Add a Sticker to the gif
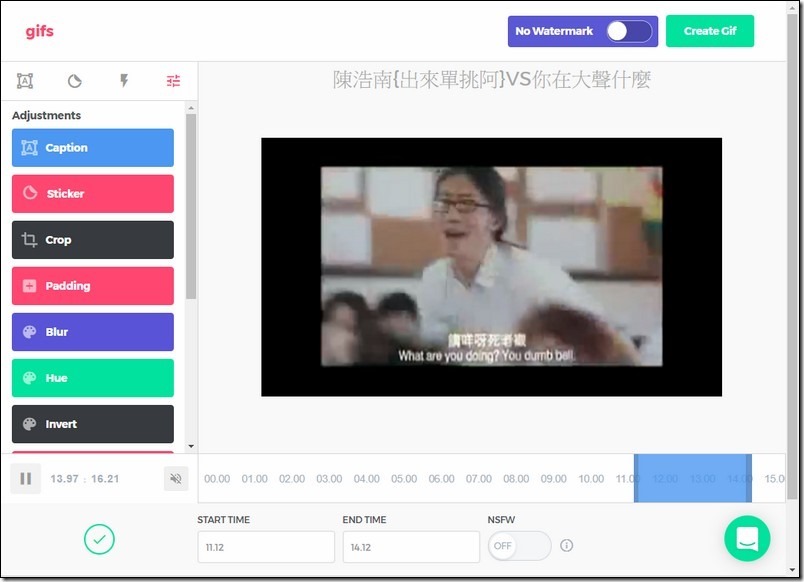Image resolution: width=804 pixels, height=582 pixels. (93, 194)
